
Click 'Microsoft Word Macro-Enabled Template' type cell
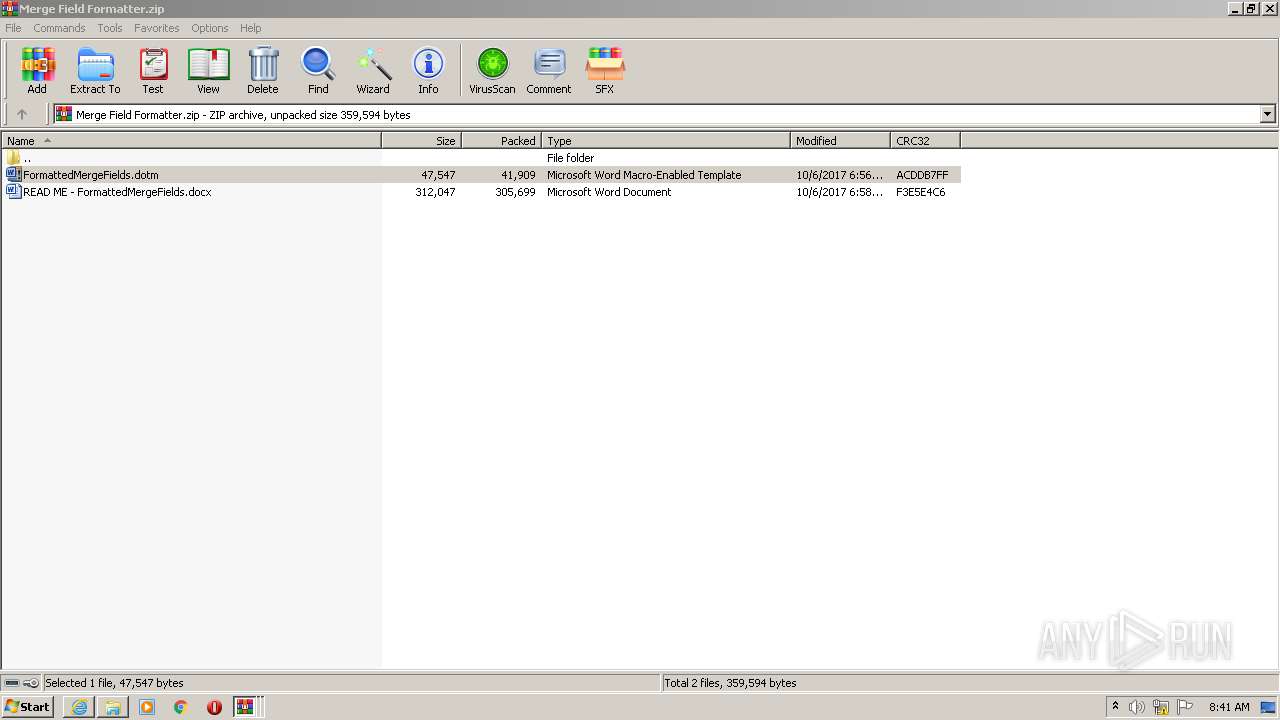click(x=644, y=175)
